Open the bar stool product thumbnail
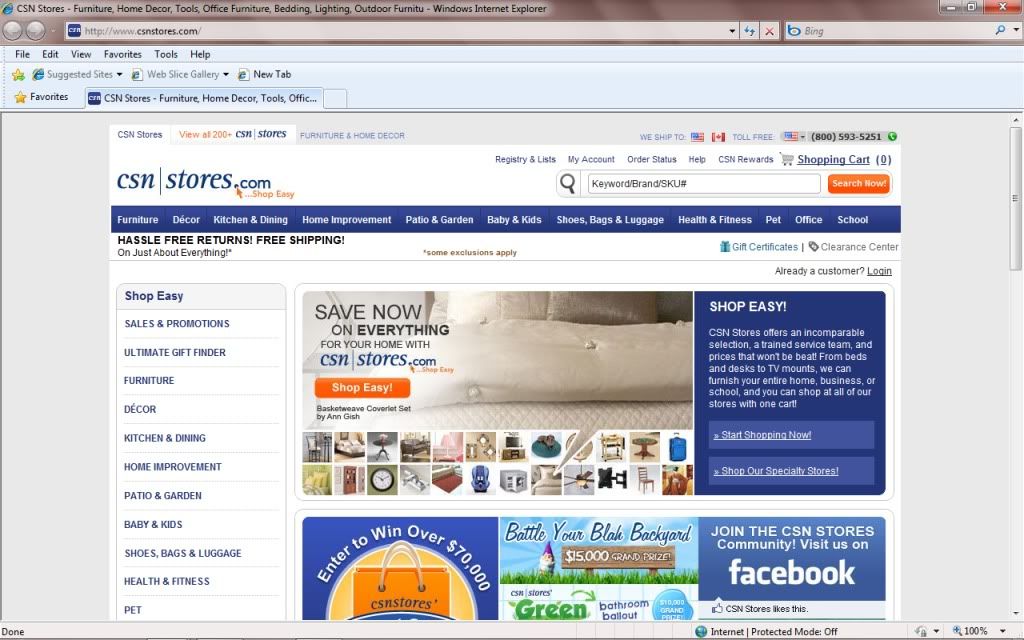1024x640 pixels. (x=317, y=447)
